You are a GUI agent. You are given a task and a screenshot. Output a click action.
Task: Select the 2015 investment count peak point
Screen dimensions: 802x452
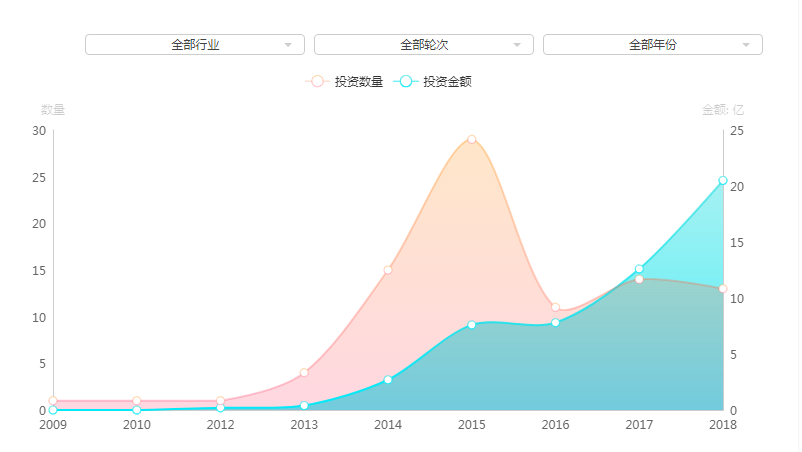[x=472, y=140]
